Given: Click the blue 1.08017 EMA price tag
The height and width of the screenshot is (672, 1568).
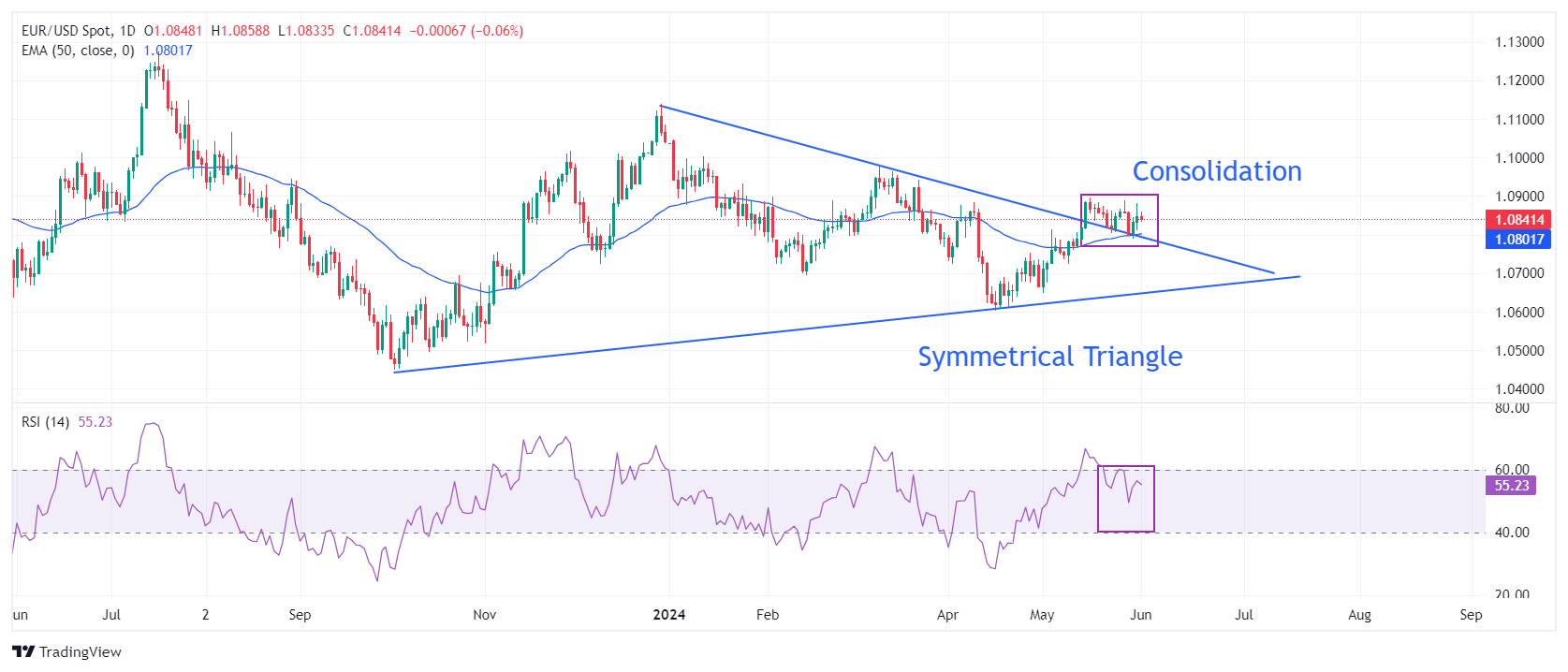Looking at the screenshot, I should [1517, 240].
